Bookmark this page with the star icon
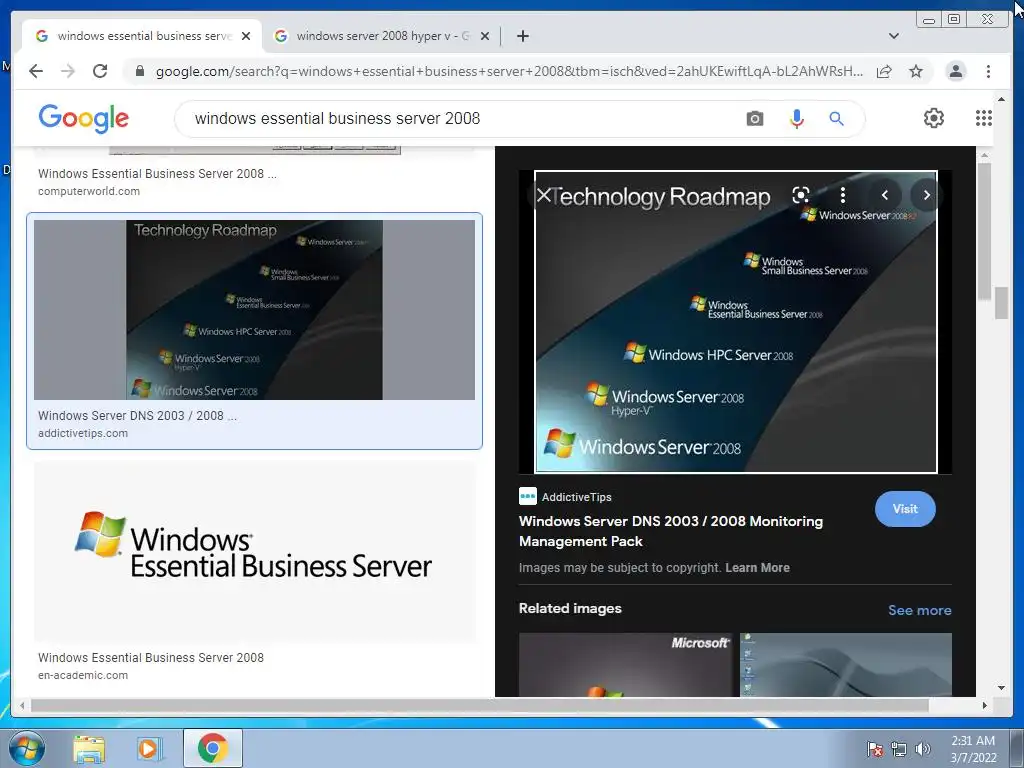The image size is (1024, 768). 916,71
